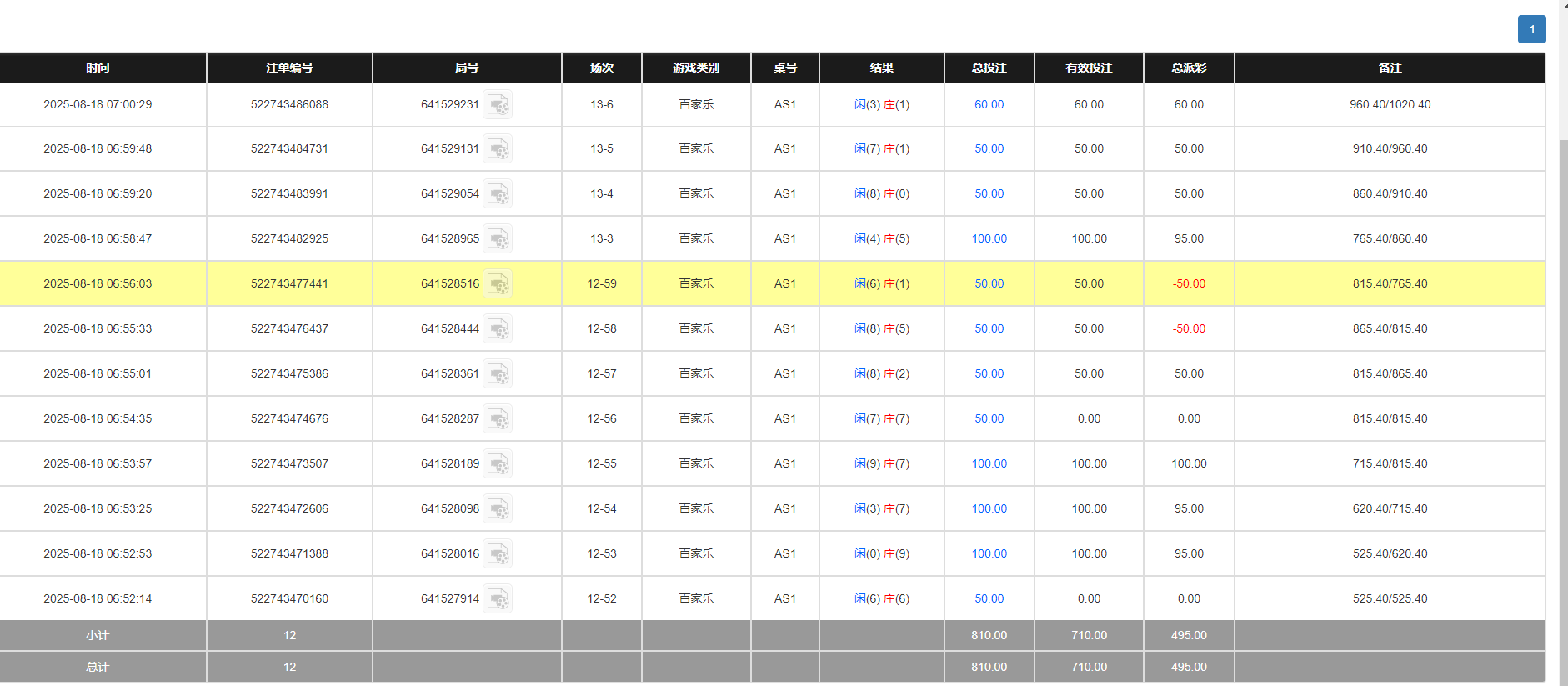Open replay icon for round 641528016
This screenshot has width=1568, height=686.
click(x=498, y=554)
